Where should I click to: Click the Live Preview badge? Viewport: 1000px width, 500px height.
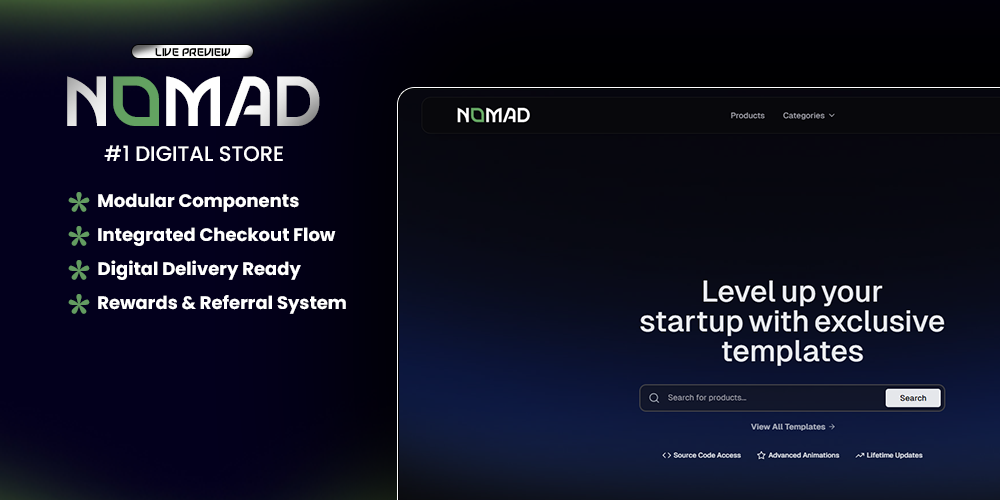(193, 52)
